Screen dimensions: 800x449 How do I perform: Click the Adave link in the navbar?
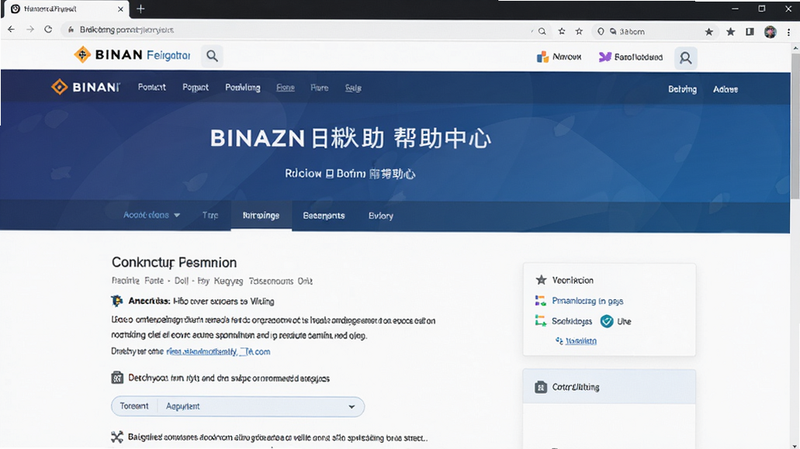(x=725, y=89)
